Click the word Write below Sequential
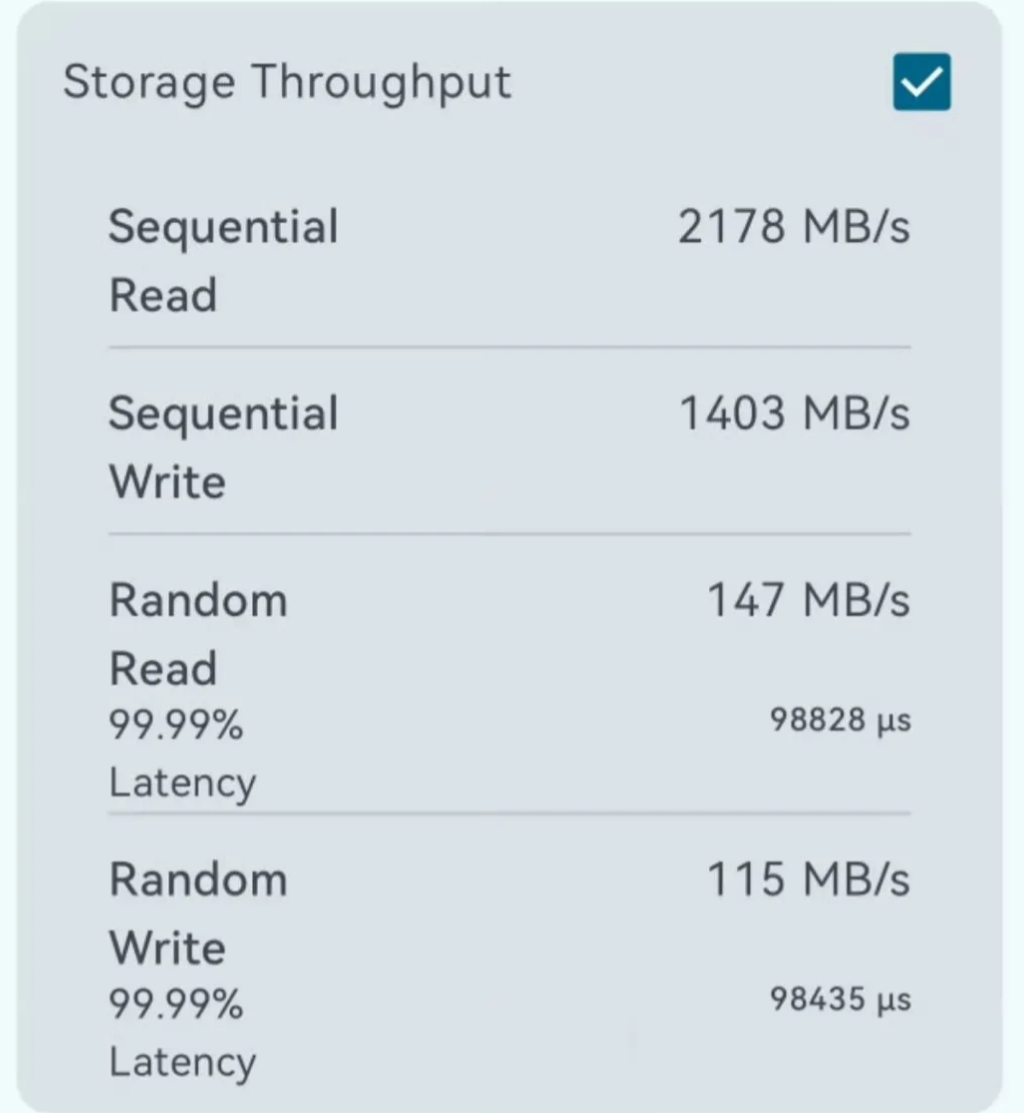 (167, 482)
